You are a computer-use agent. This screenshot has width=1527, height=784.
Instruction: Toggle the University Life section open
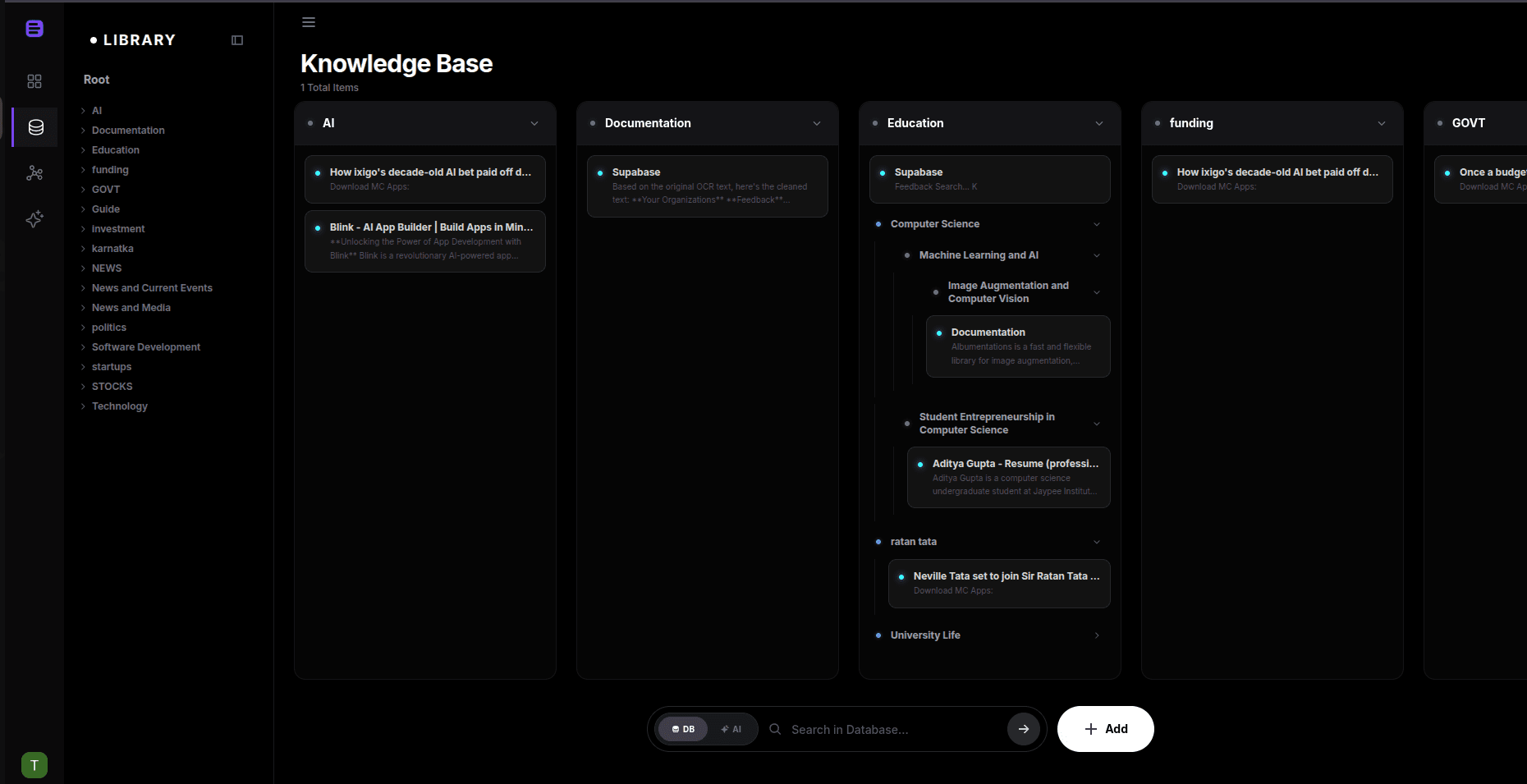pos(1097,635)
